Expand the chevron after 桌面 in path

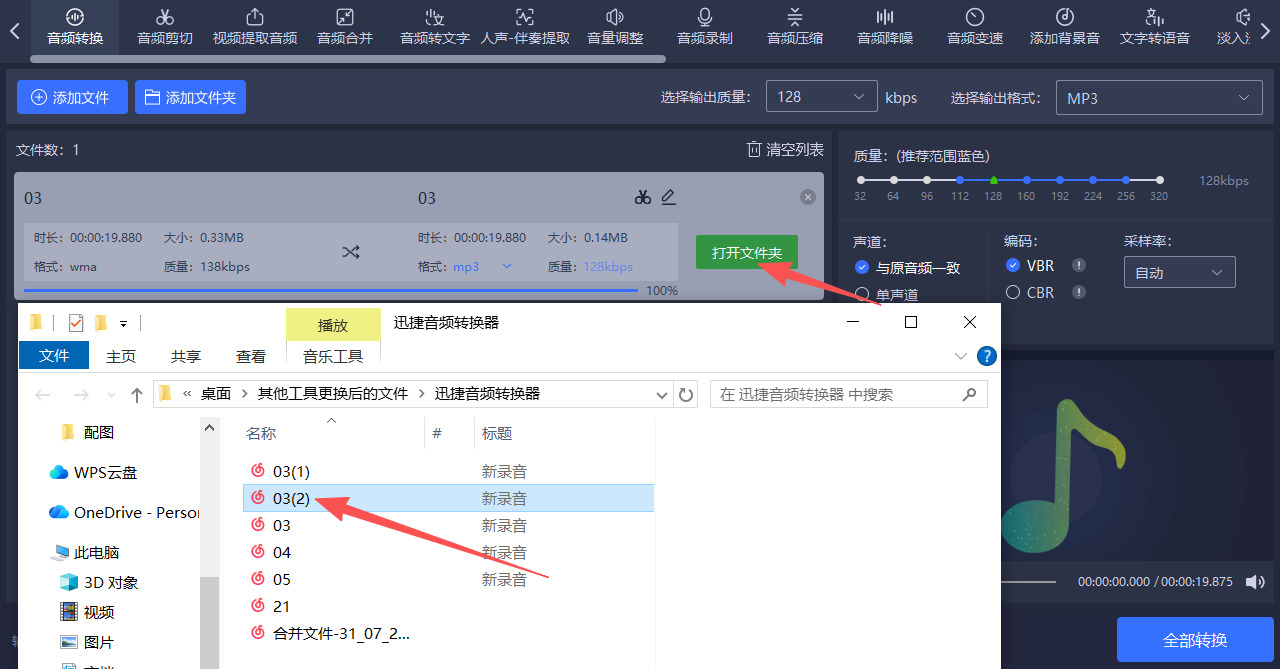click(x=245, y=394)
